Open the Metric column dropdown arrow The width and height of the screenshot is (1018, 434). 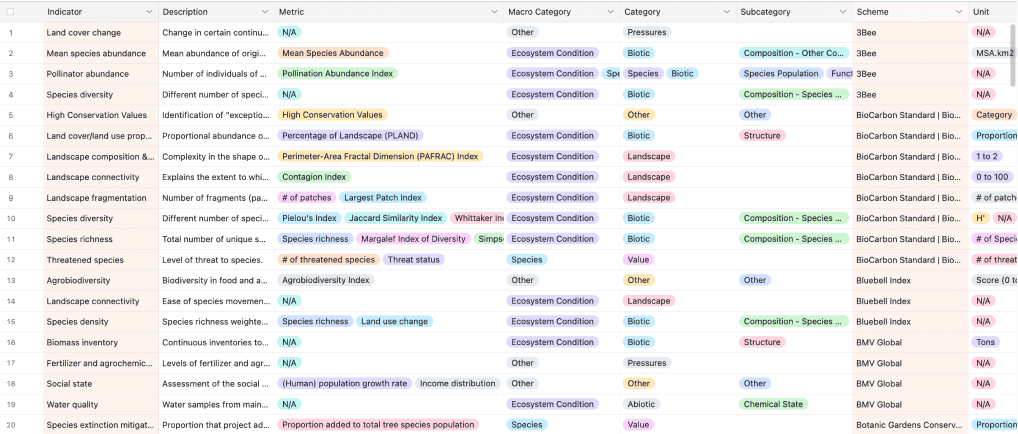point(495,12)
